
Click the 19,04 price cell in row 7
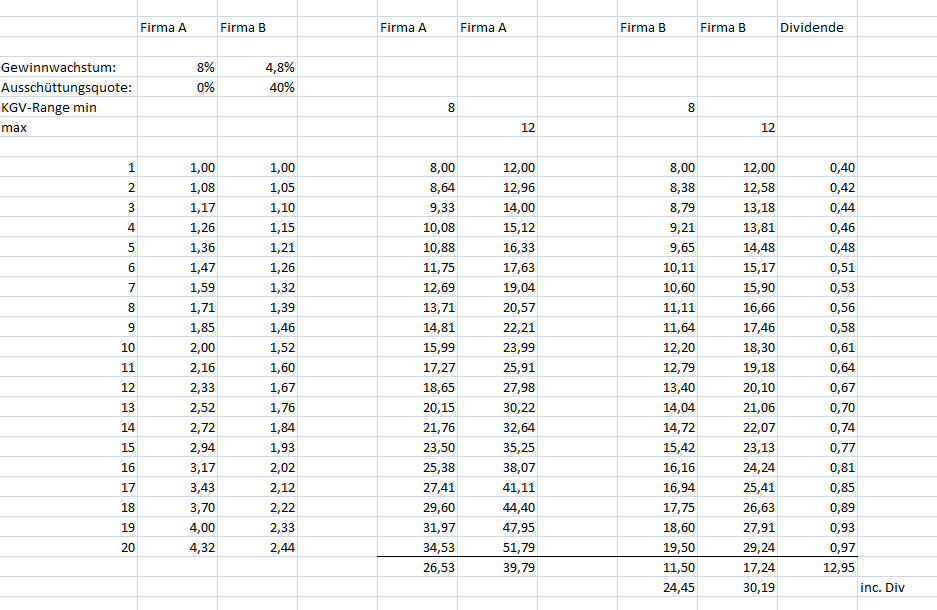(x=497, y=287)
